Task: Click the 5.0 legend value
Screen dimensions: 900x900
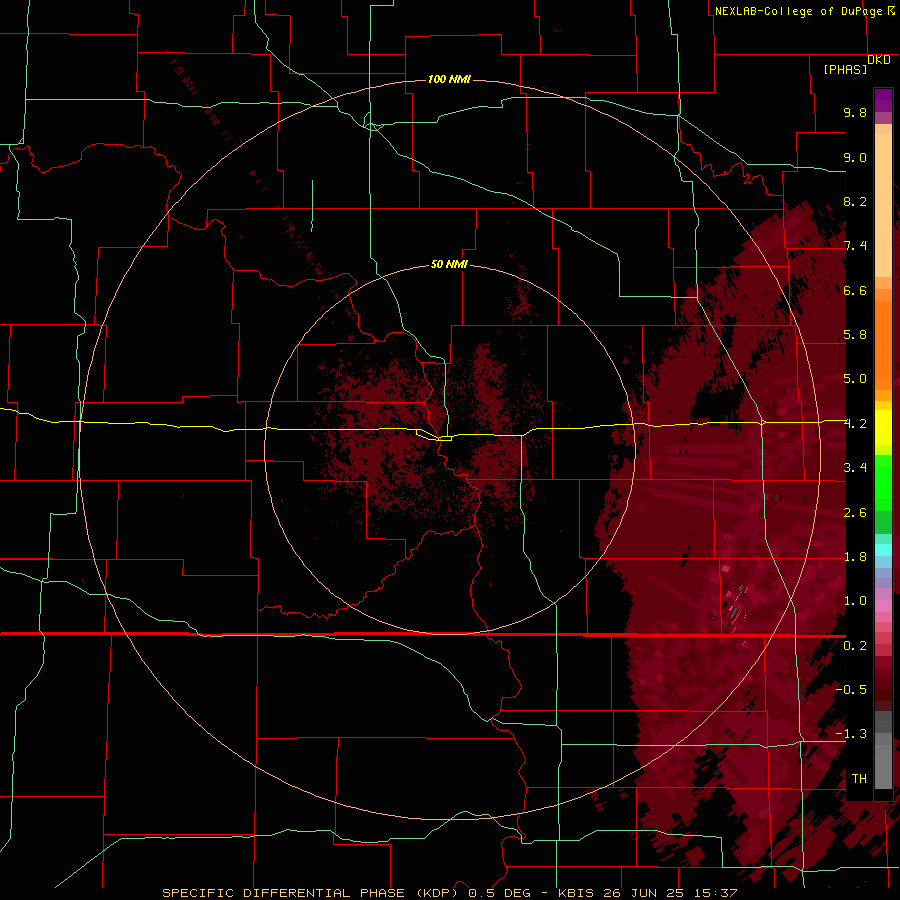Action: pos(855,379)
